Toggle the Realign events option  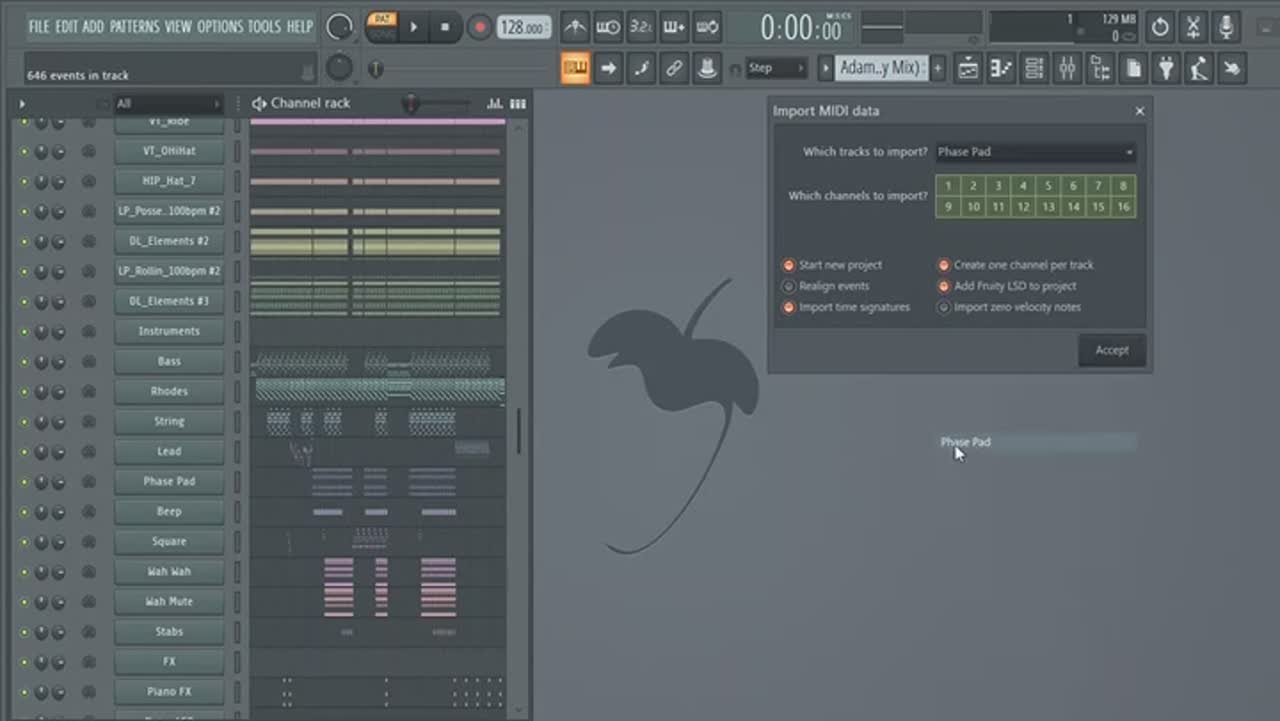tap(789, 286)
